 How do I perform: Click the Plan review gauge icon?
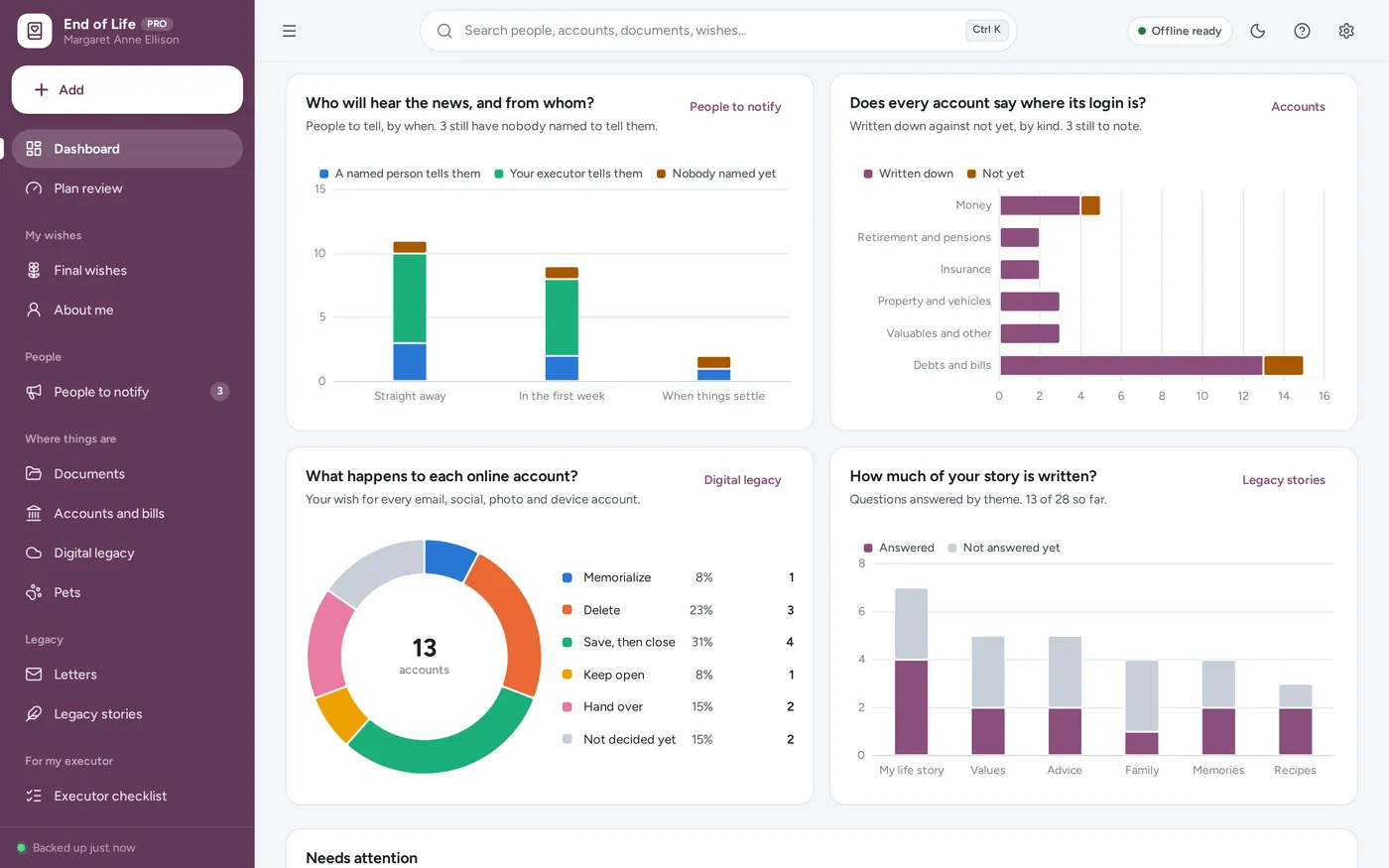pos(34,188)
